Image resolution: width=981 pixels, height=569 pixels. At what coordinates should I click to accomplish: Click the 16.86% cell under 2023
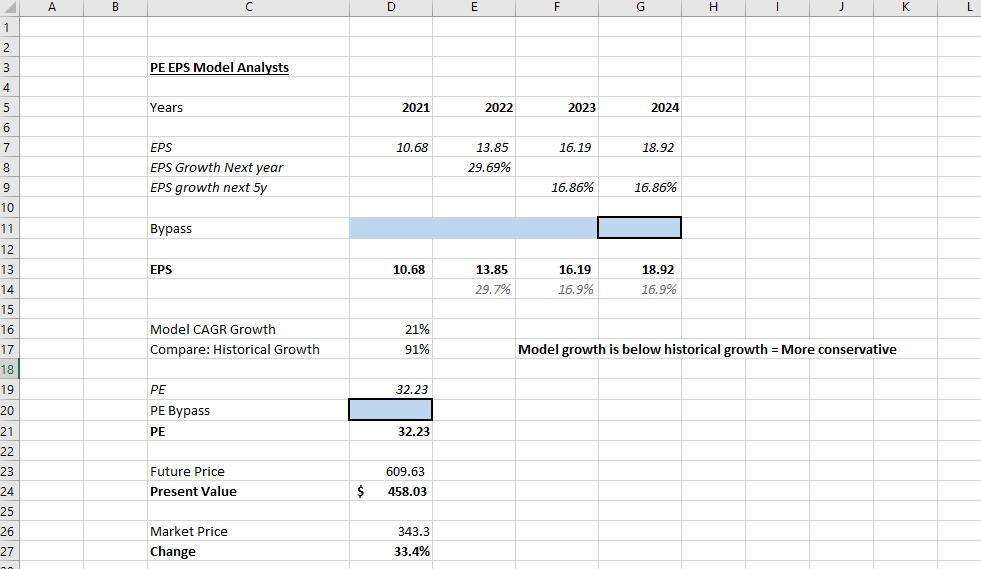tap(557, 187)
